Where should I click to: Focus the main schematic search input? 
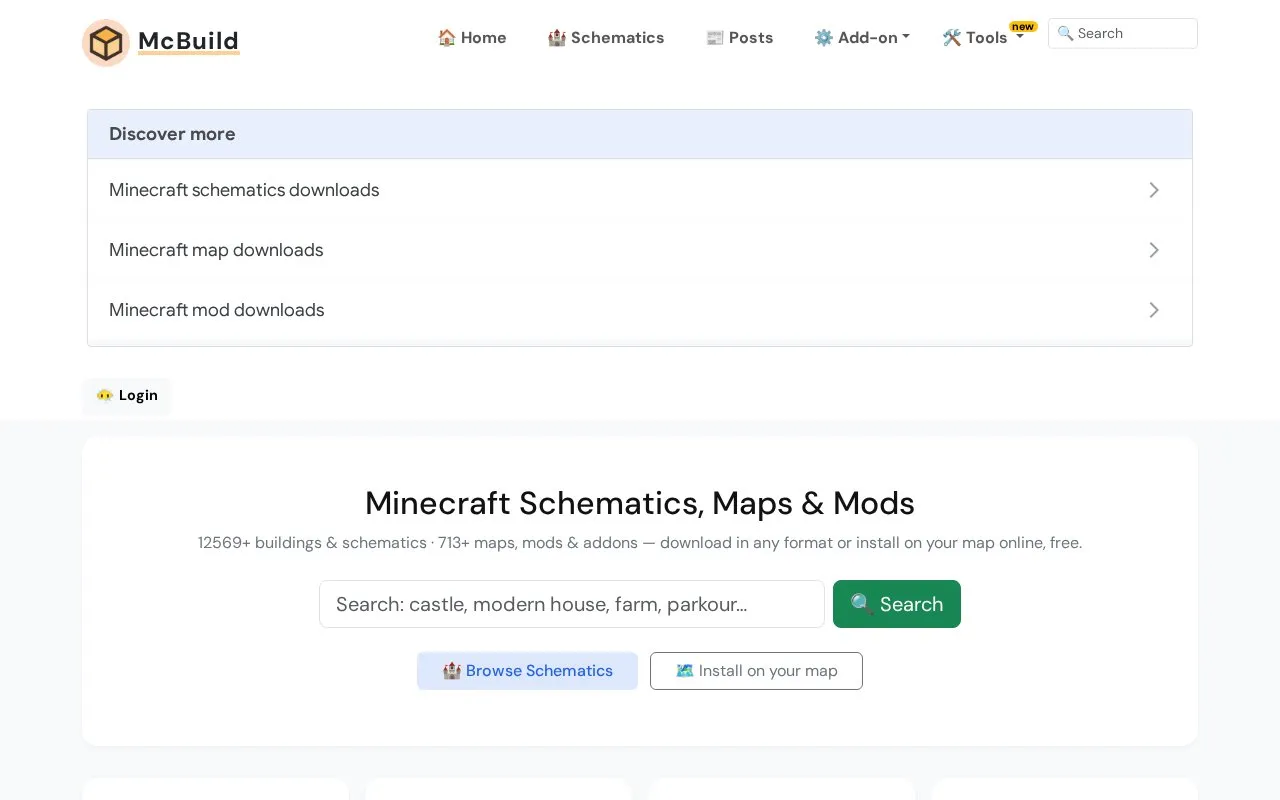(x=572, y=604)
